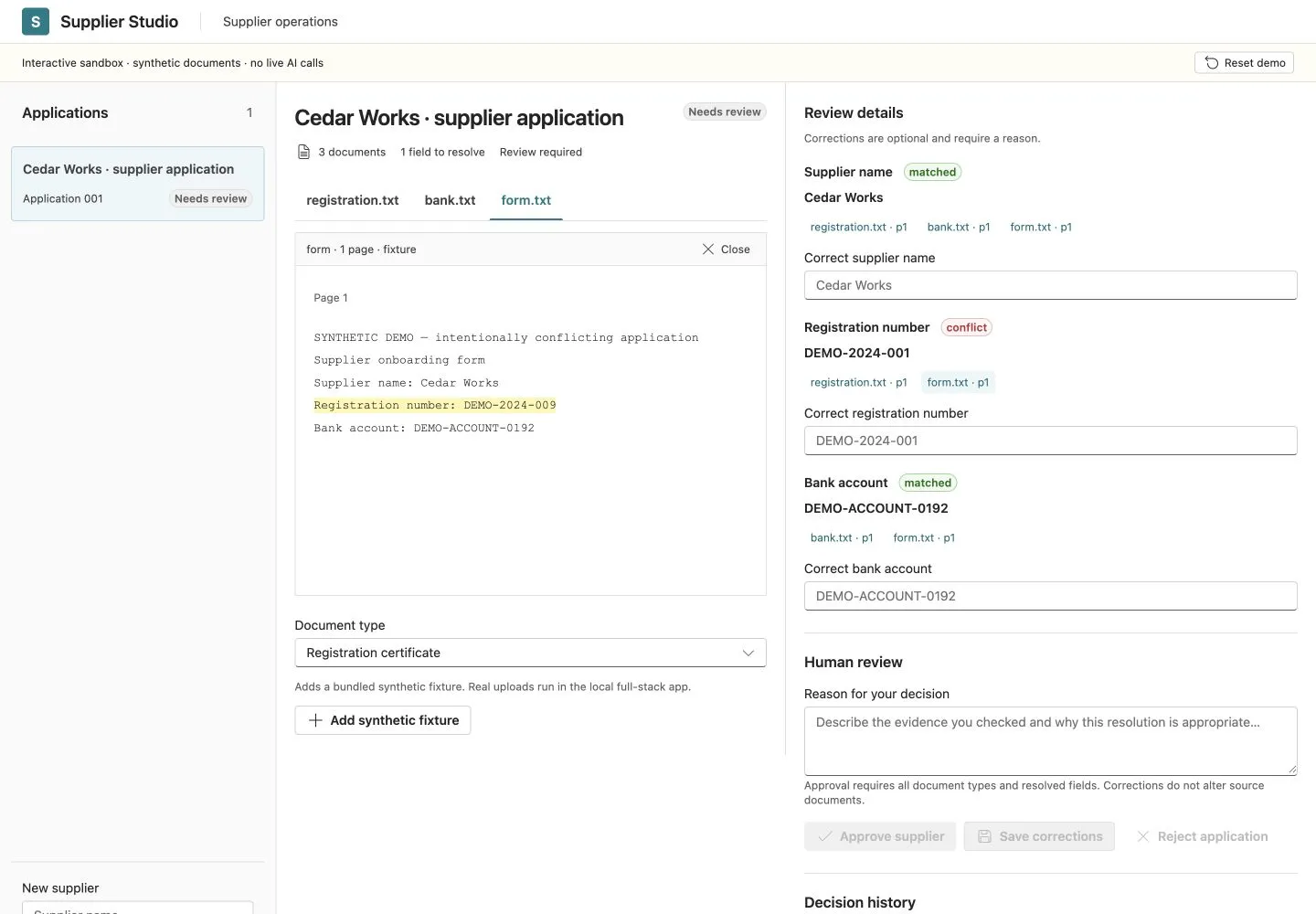Click the matched badge beside Supplier name
The height and width of the screenshot is (914, 1316).
pyautogui.click(x=932, y=172)
